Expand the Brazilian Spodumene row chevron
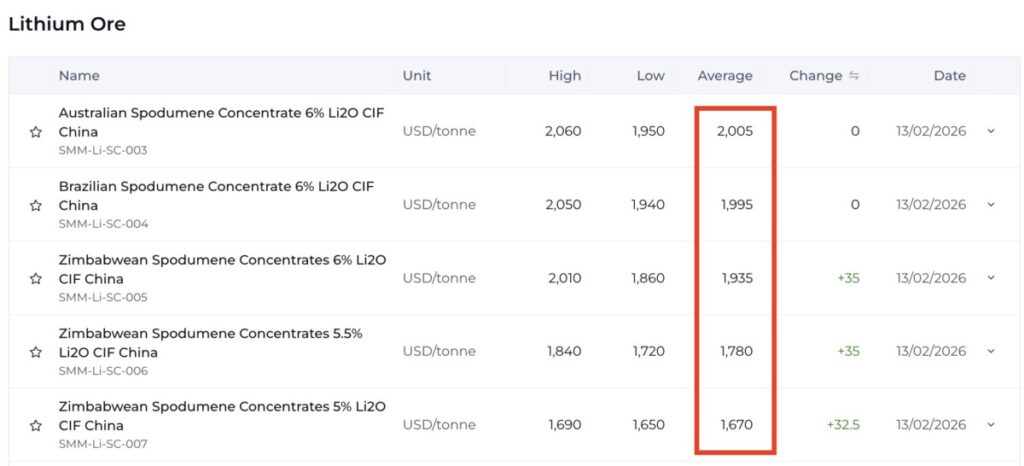 click(x=991, y=205)
